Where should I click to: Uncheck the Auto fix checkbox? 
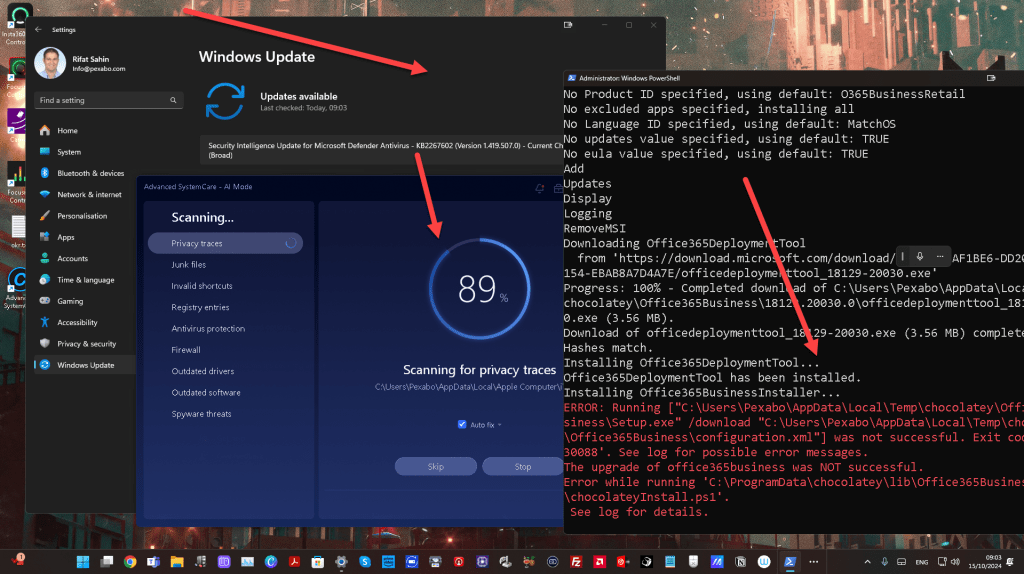pos(462,424)
